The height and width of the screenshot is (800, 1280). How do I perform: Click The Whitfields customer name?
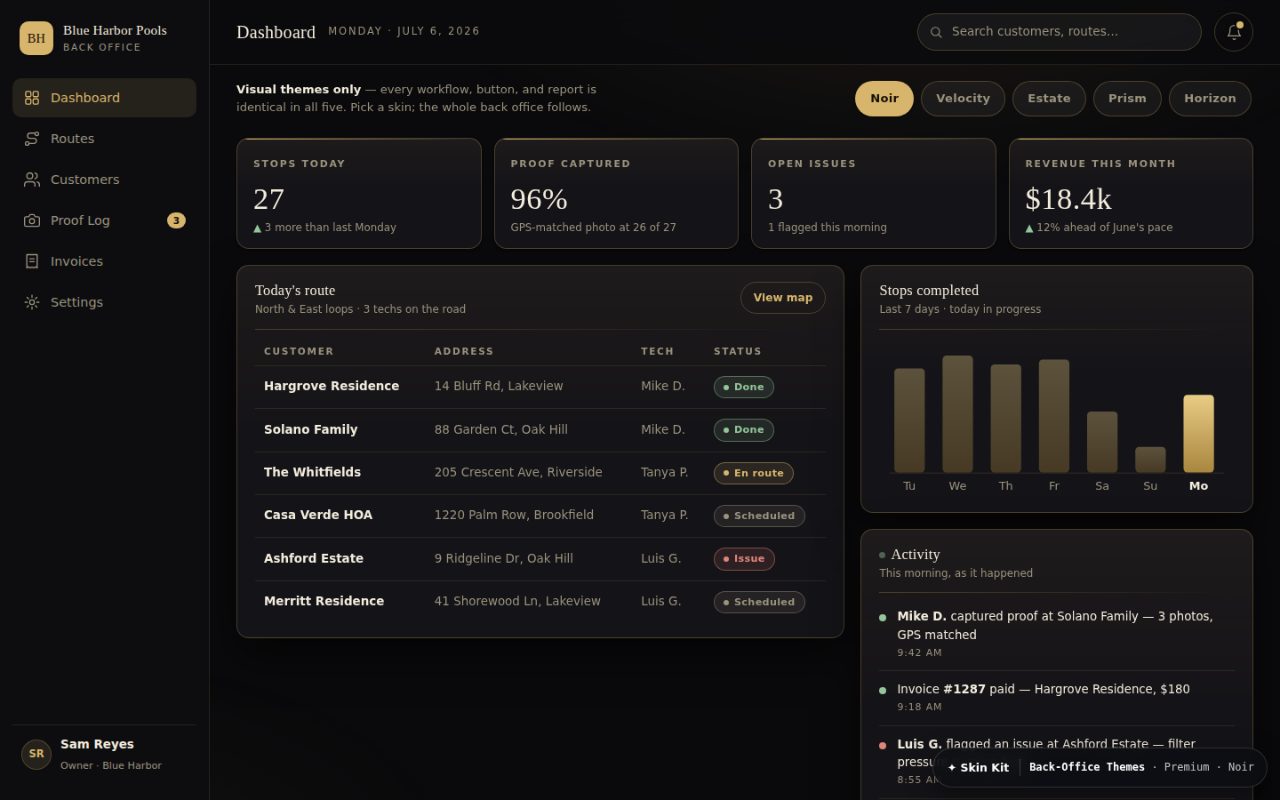312,472
